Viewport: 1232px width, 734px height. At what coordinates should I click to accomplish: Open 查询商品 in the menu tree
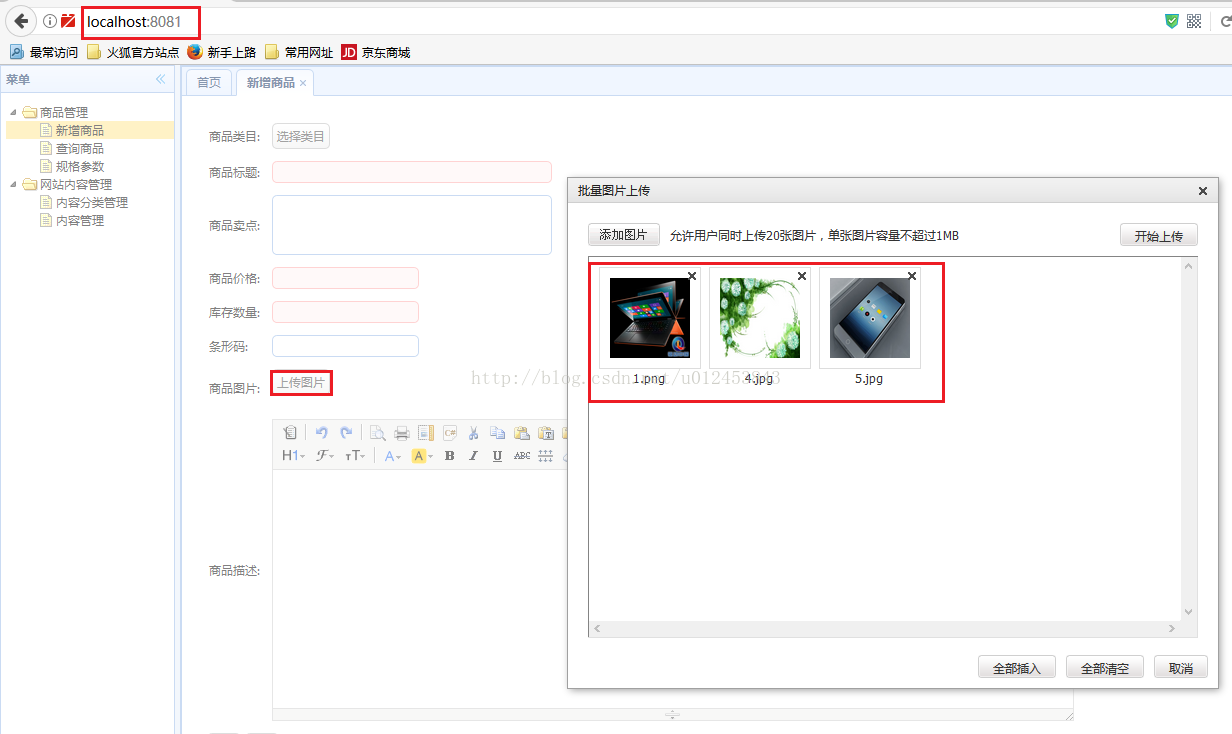[x=80, y=148]
